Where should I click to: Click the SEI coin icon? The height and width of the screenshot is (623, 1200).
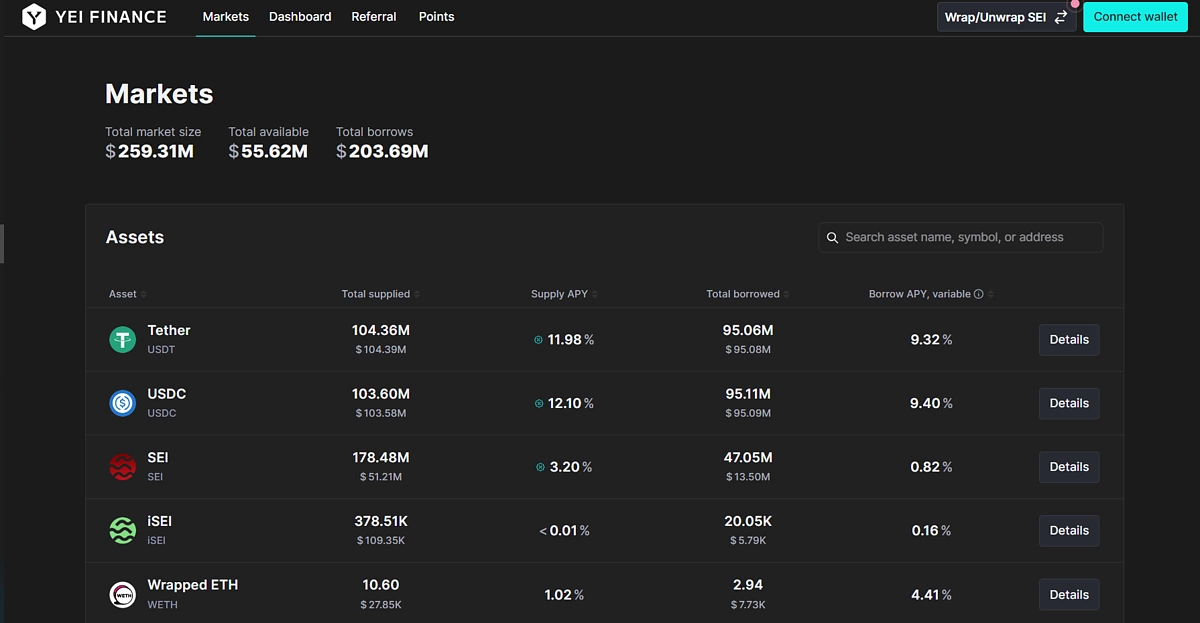pyautogui.click(x=122, y=467)
